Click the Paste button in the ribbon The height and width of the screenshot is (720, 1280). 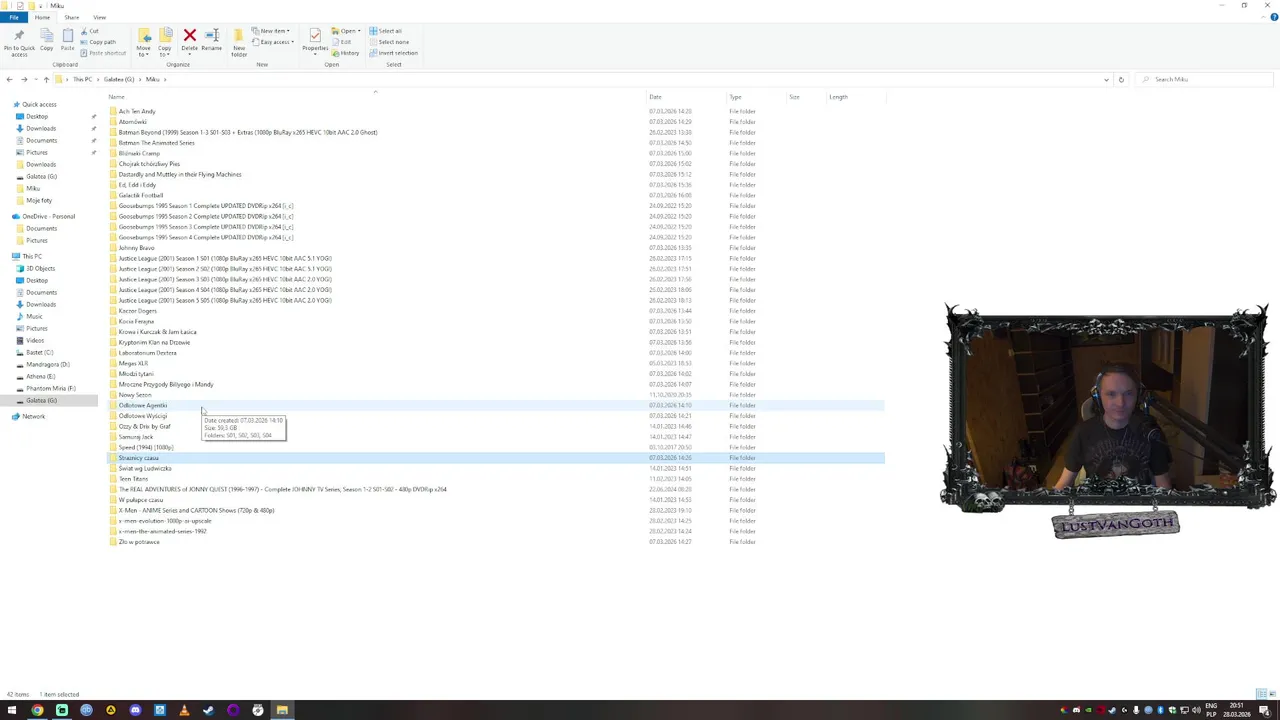point(67,40)
